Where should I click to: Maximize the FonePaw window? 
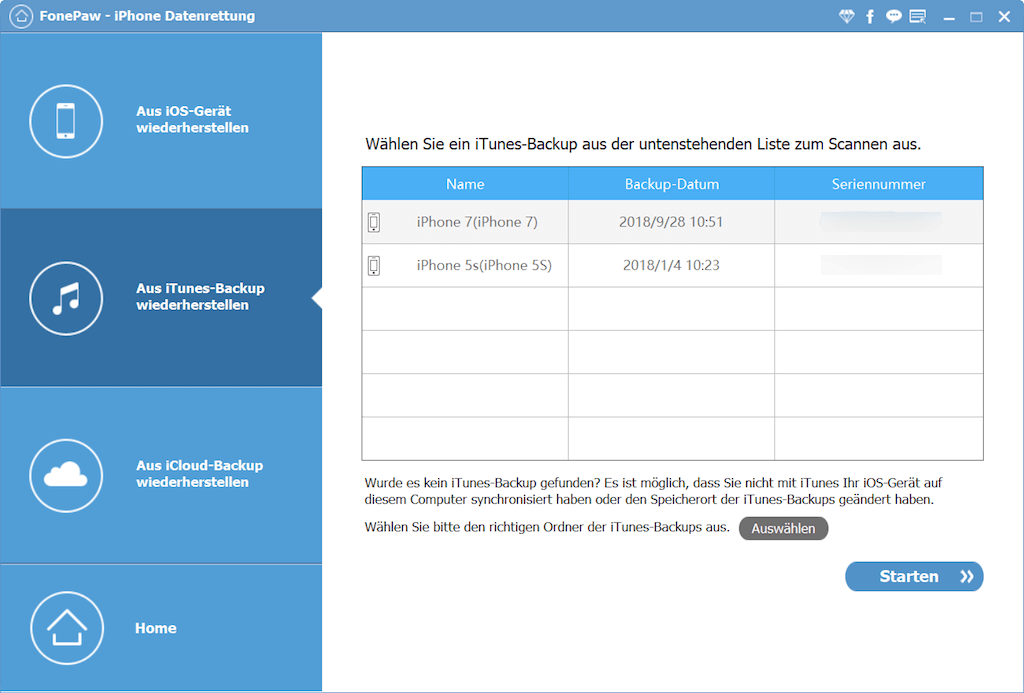[976, 17]
